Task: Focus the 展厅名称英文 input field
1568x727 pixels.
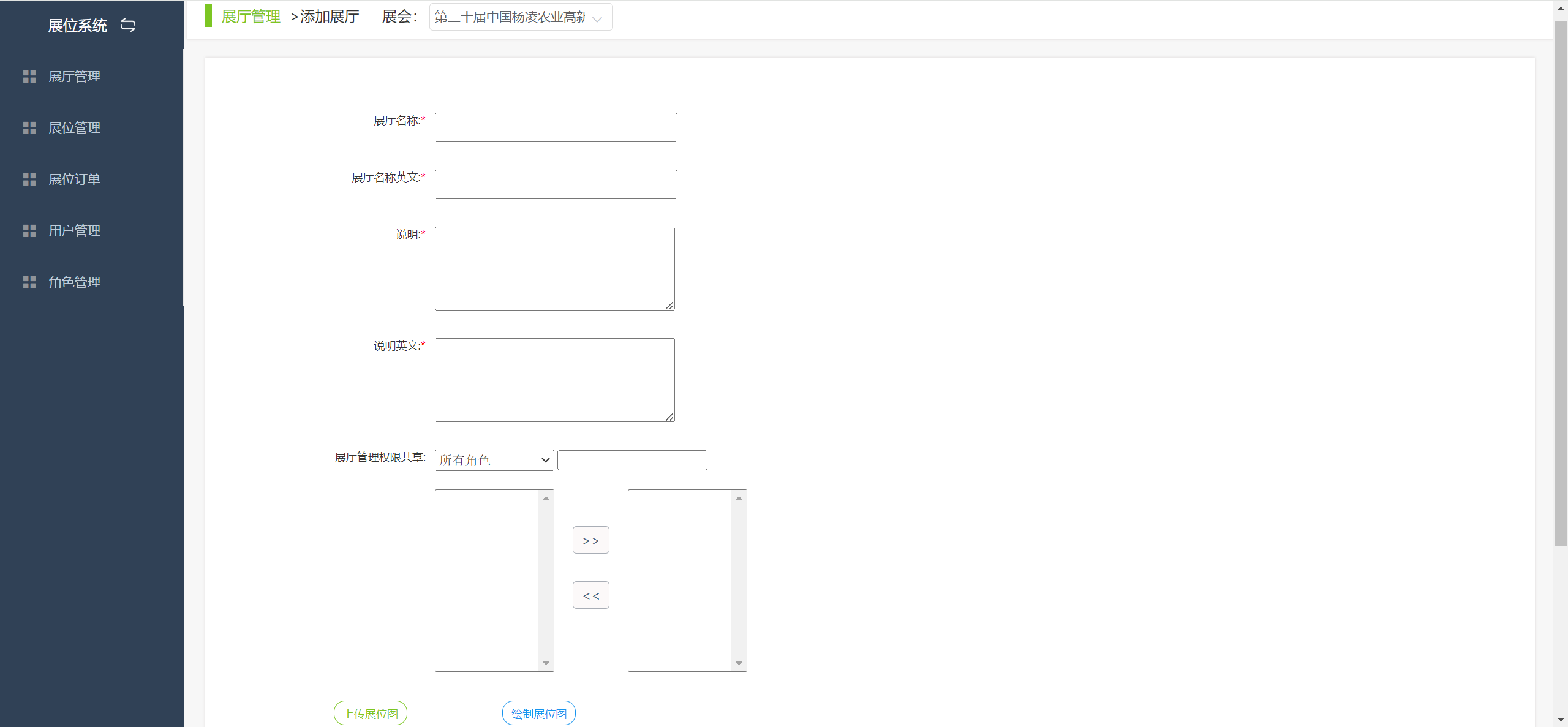Action: tap(556, 184)
